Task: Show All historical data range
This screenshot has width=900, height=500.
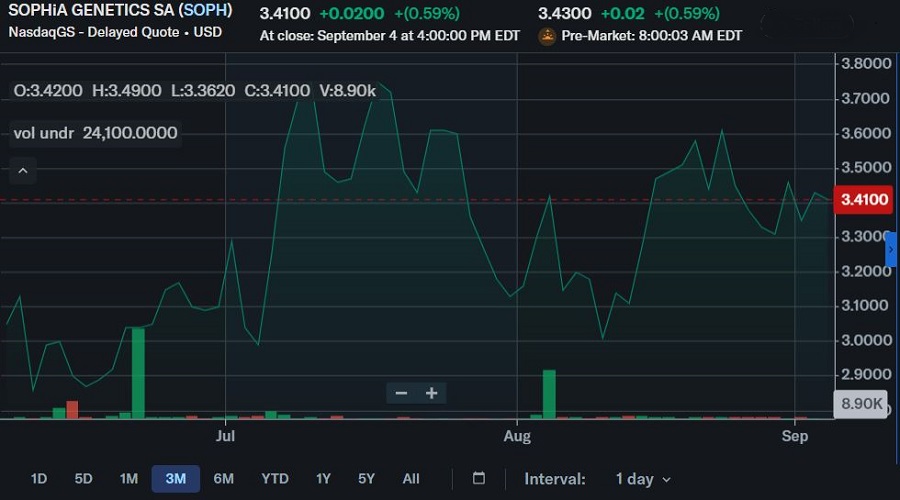Action: 411,479
